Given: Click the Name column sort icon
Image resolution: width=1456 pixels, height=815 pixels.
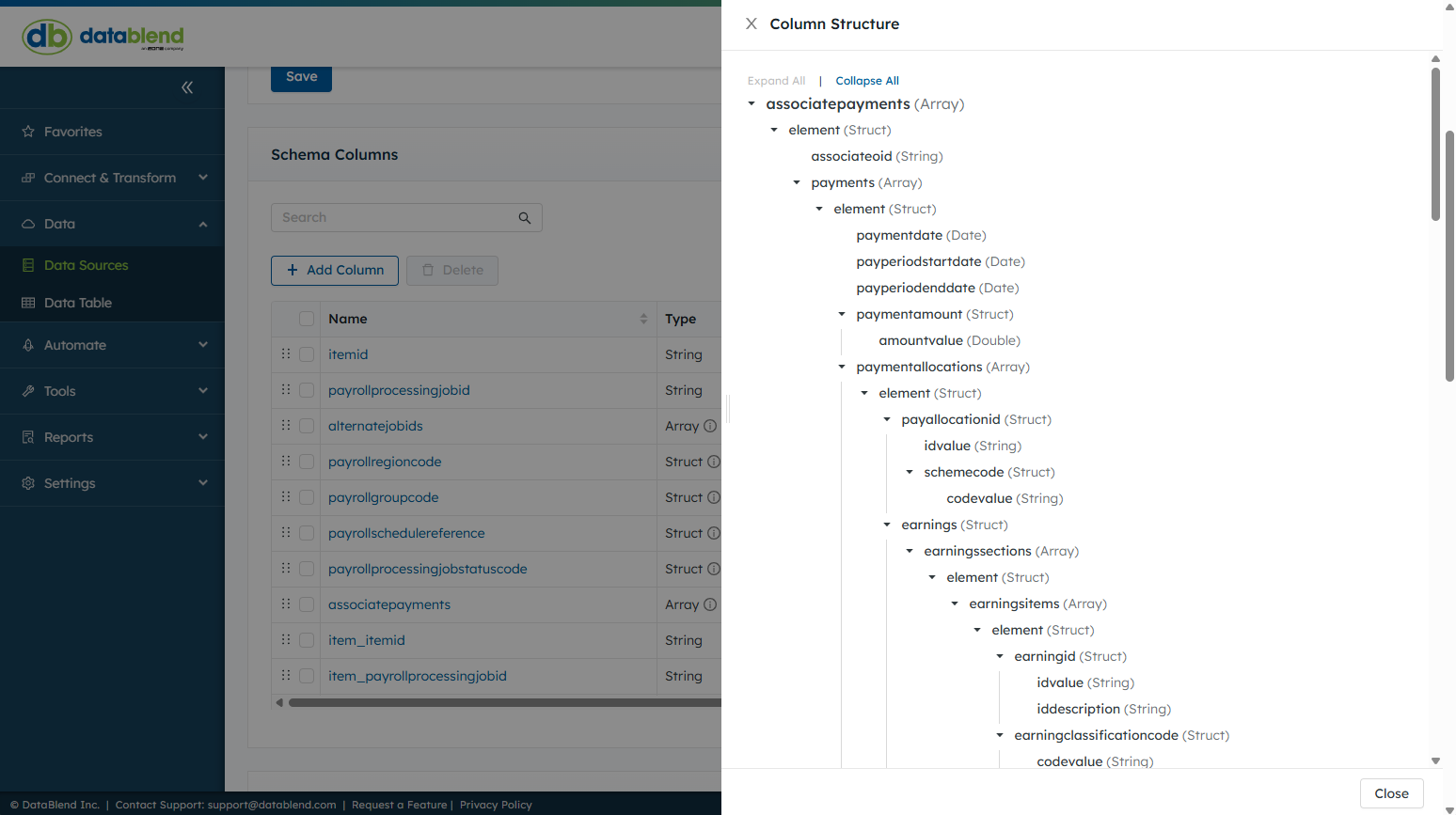Looking at the screenshot, I should pyautogui.click(x=643, y=319).
